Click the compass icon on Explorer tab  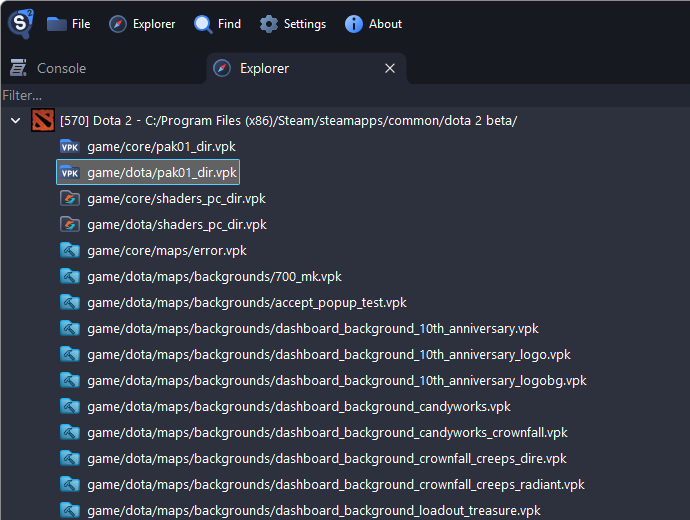[x=222, y=68]
